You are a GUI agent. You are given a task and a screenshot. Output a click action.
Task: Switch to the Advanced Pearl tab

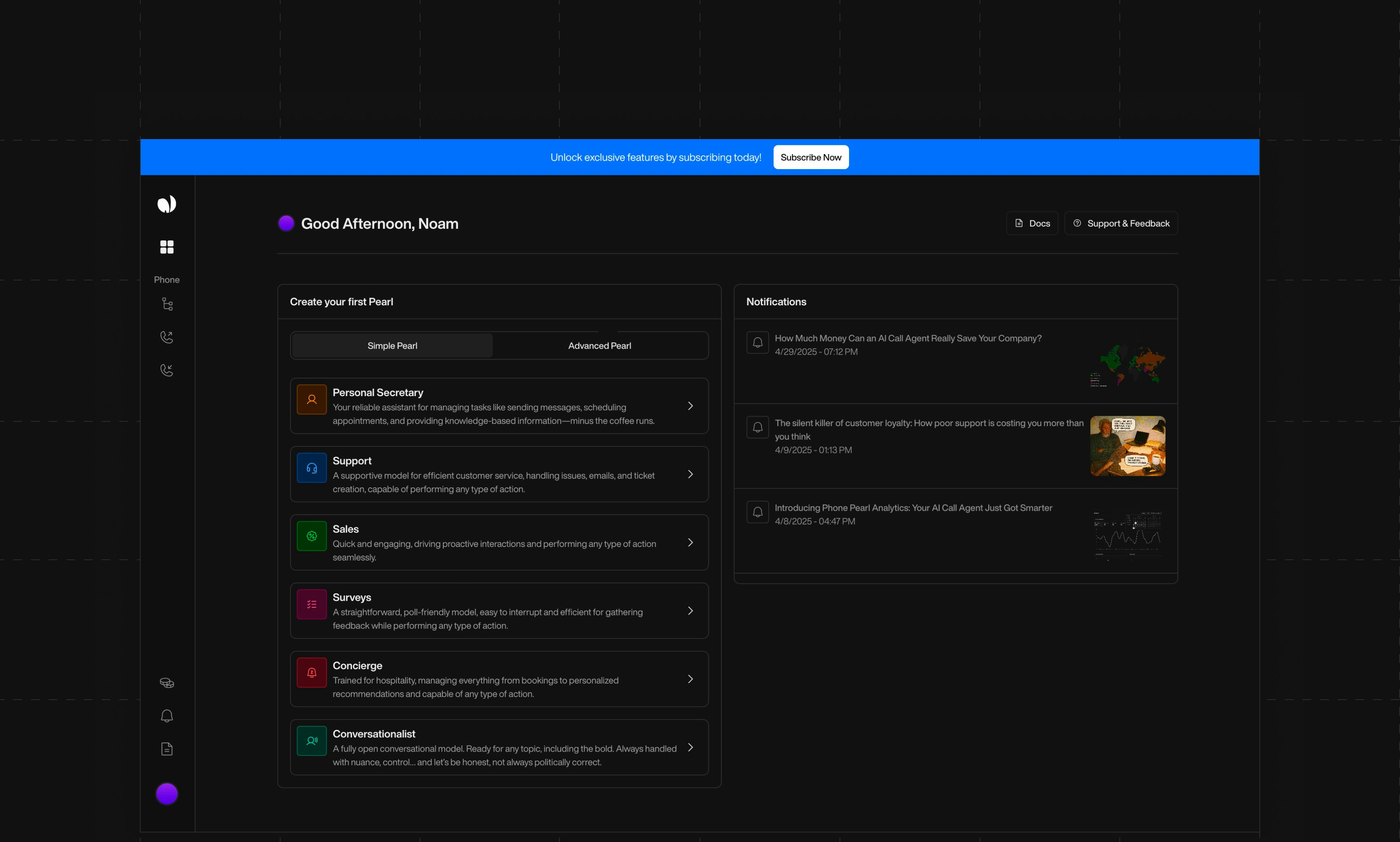600,345
